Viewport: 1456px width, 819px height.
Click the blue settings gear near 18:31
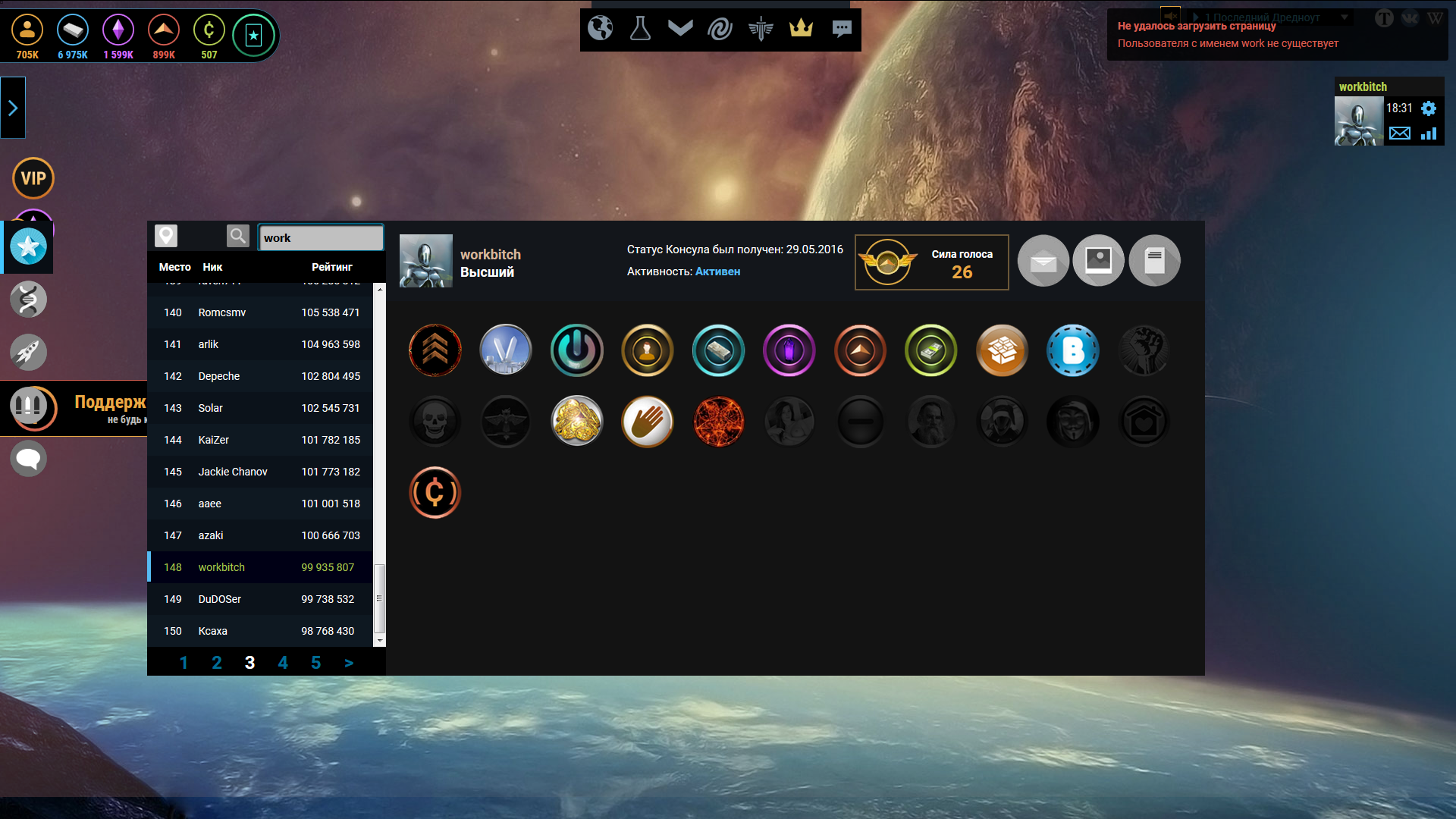(1429, 108)
